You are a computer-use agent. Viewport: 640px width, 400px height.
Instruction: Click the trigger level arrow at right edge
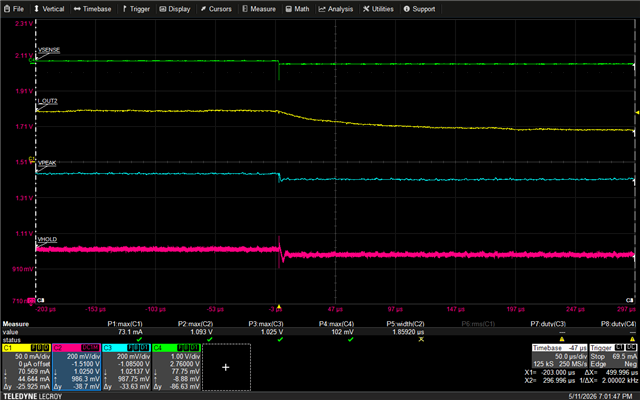pyautogui.click(x=637, y=112)
